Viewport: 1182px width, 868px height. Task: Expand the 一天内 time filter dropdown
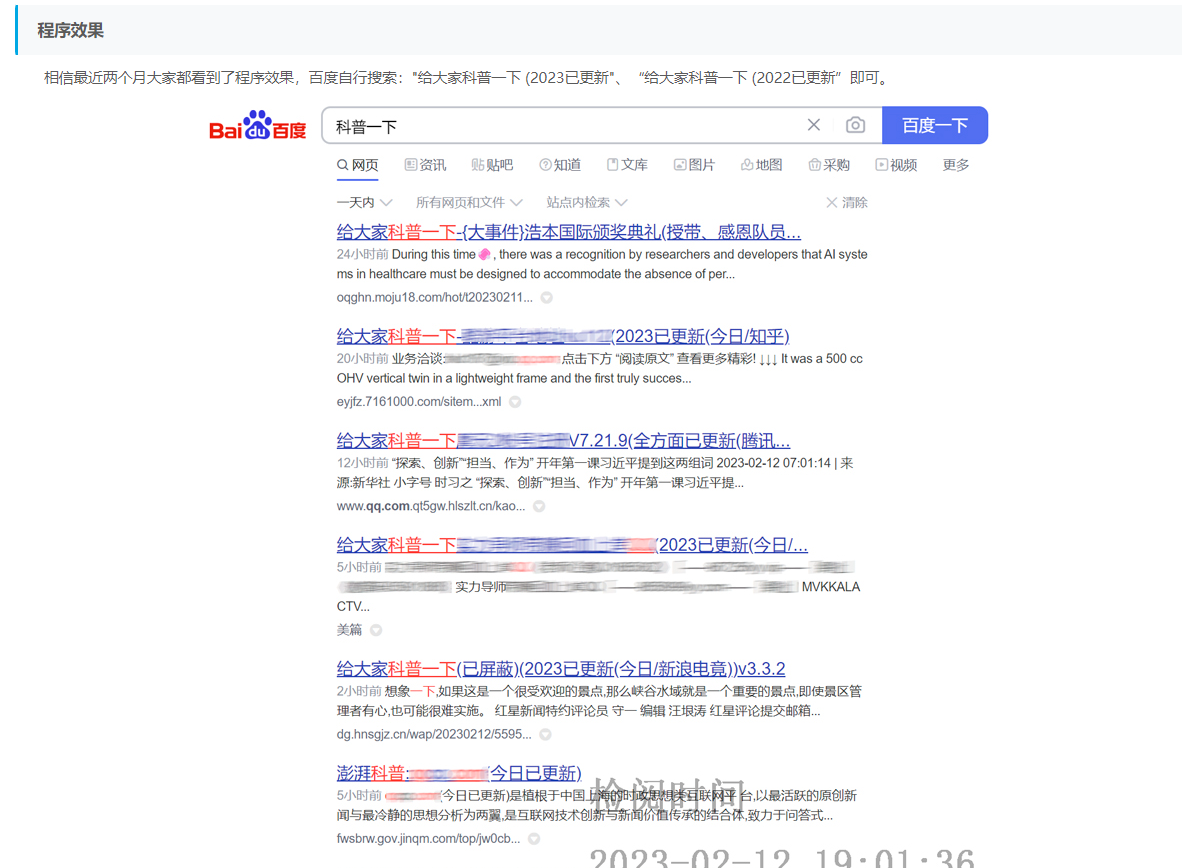click(364, 202)
